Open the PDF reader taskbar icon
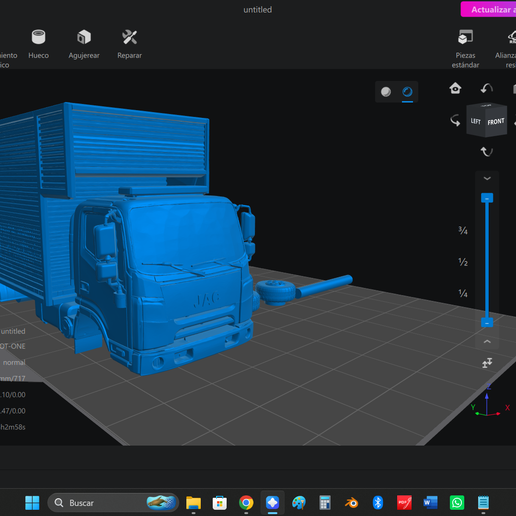 pos(404,503)
